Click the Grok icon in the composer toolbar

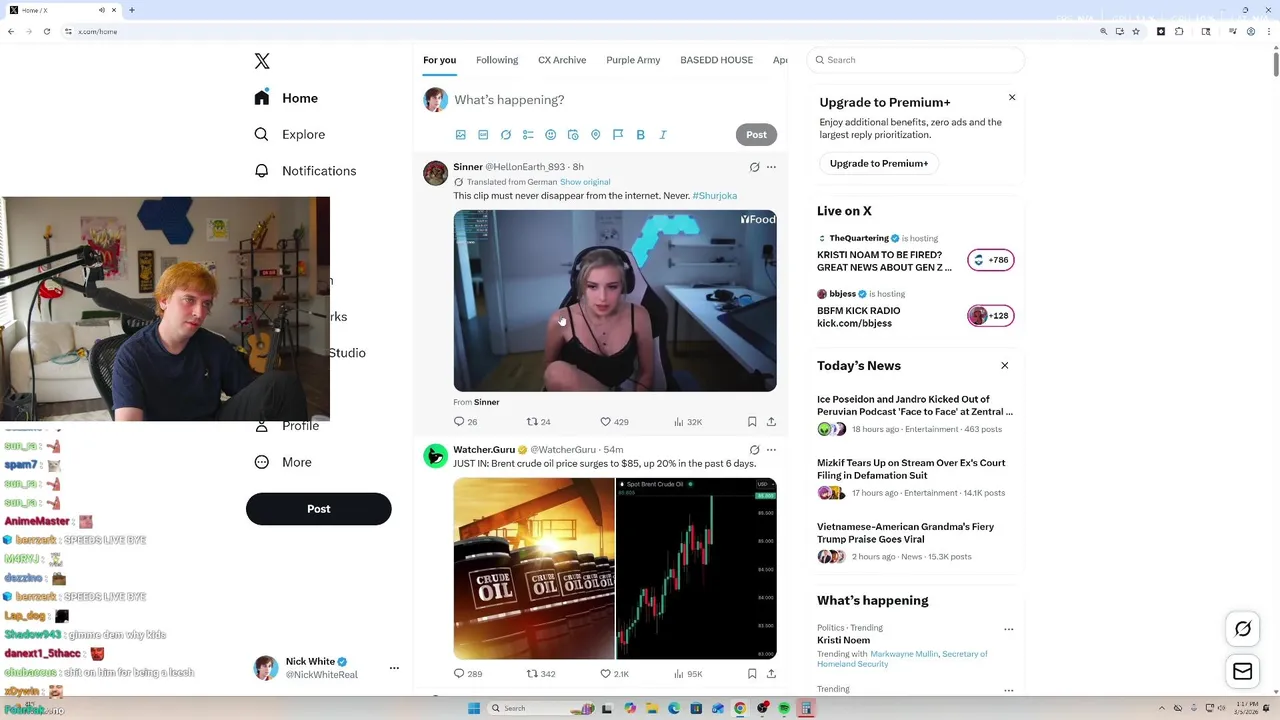506,135
